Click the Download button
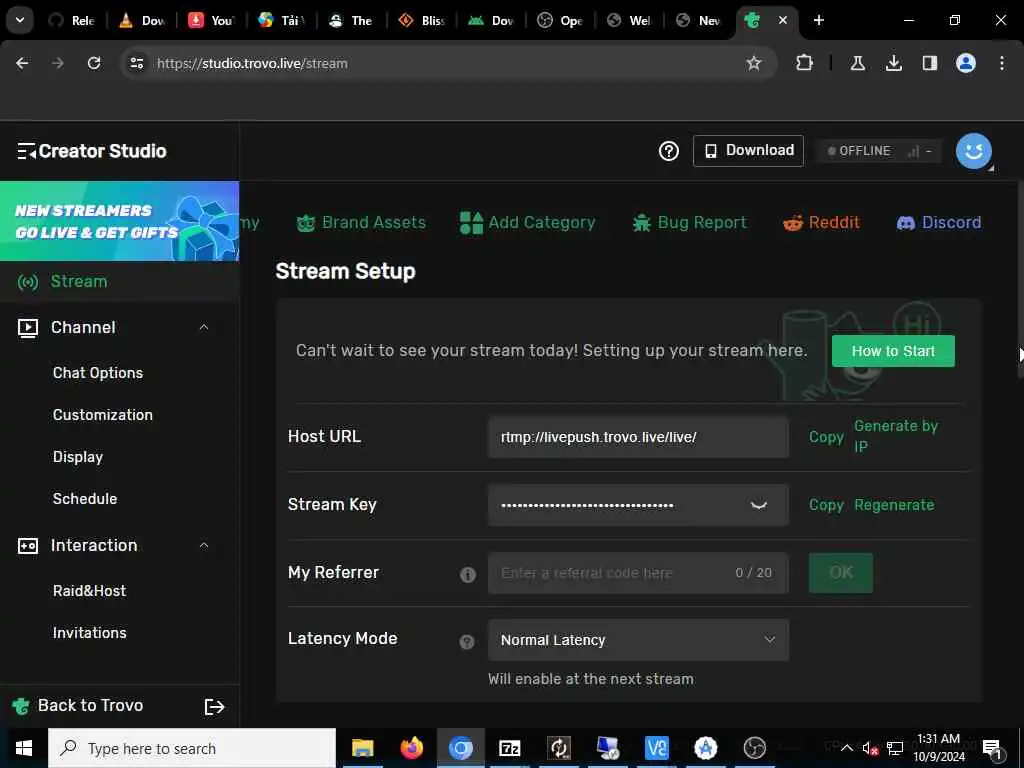The width and height of the screenshot is (1024, 768). point(748,151)
